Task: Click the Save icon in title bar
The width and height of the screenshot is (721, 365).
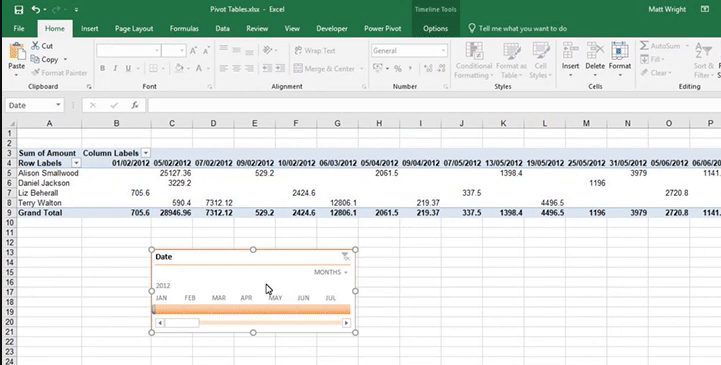Action: coord(19,9)
